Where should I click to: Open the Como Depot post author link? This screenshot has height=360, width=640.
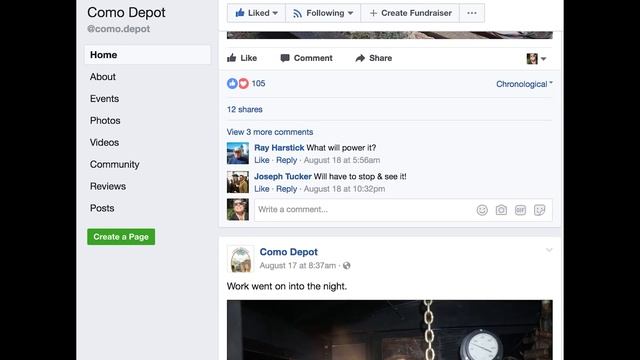click(x=289, y=252)
